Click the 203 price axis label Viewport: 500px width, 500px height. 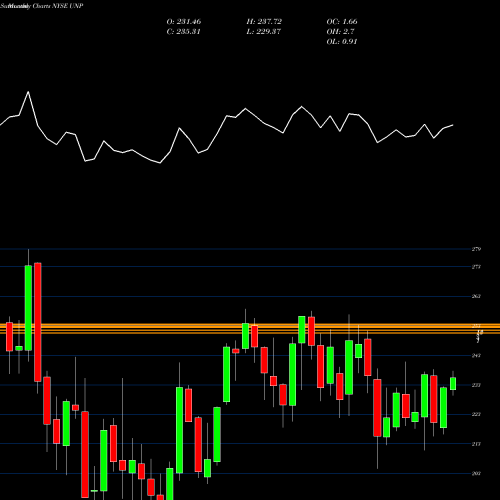pos(476,473)
